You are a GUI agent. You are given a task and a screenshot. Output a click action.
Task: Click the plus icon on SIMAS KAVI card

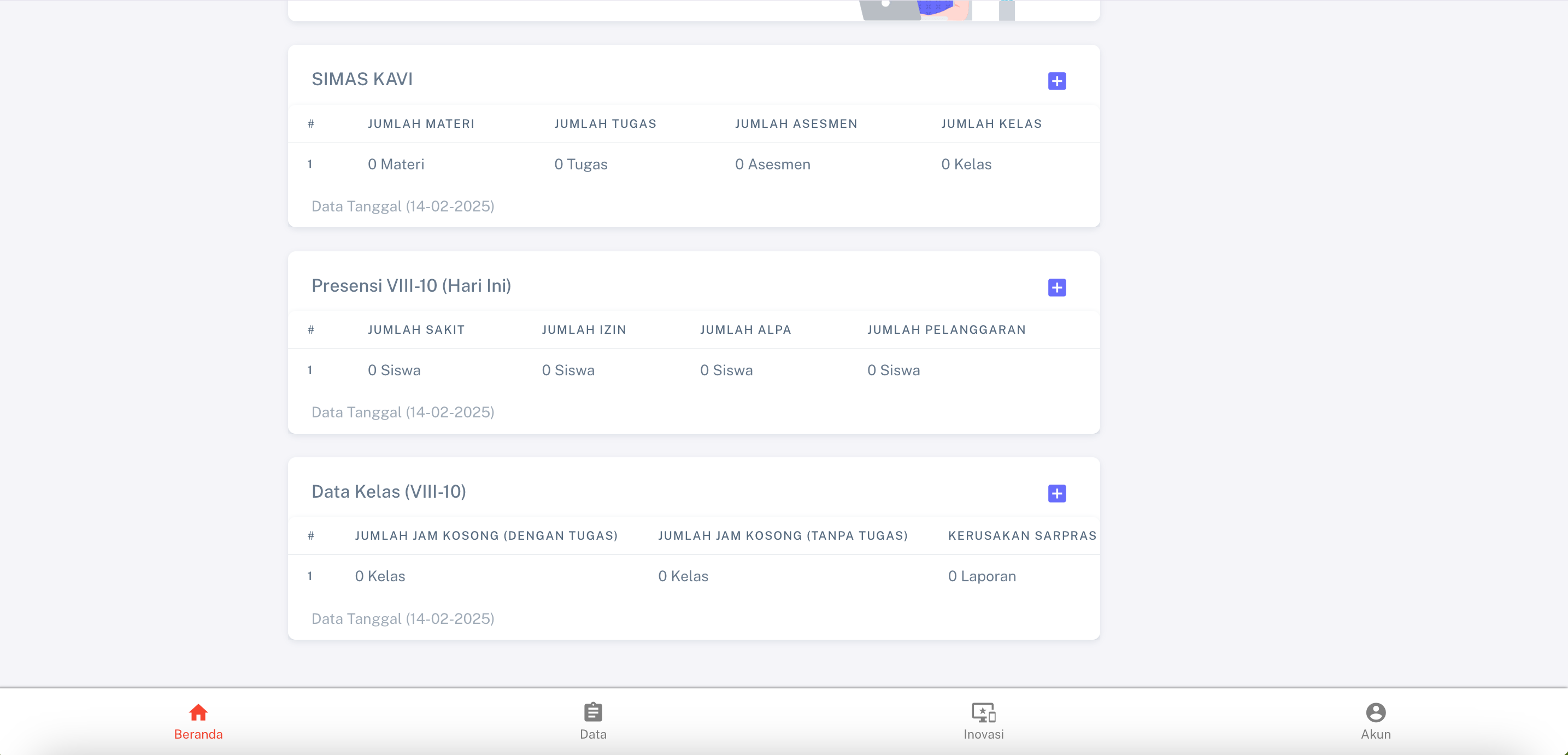coord(1056,81)
